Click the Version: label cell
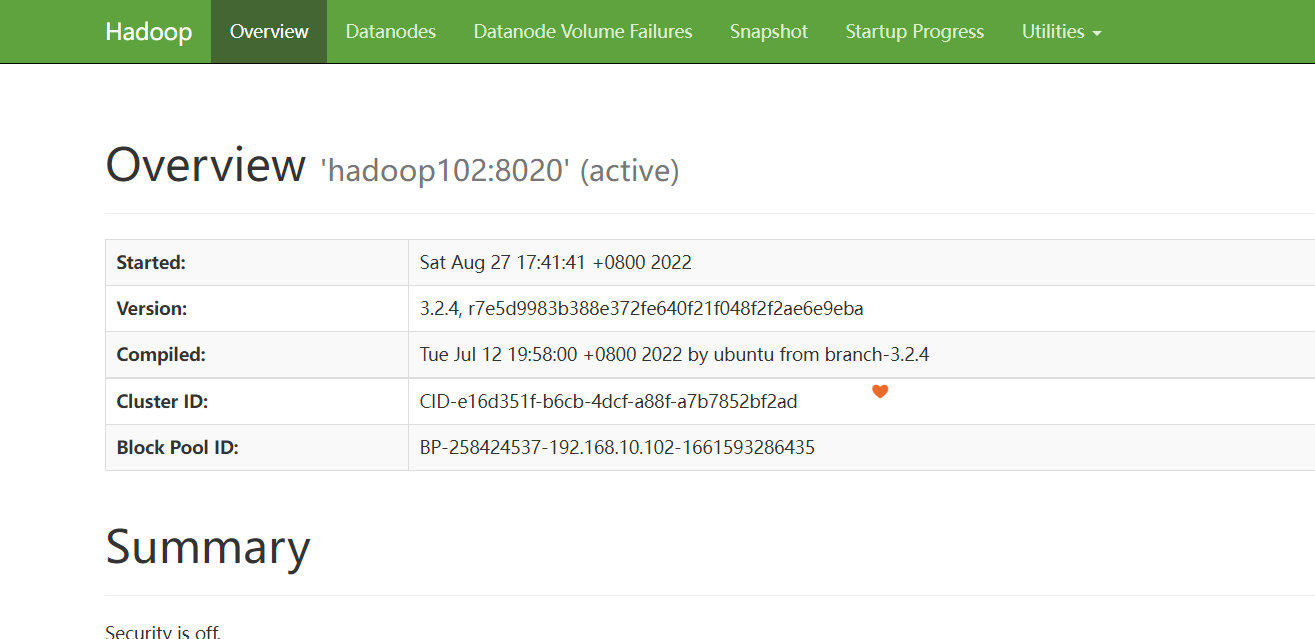Image resolution: width=1315 pixels, height=639 pixels. click(x=257, y=309)
